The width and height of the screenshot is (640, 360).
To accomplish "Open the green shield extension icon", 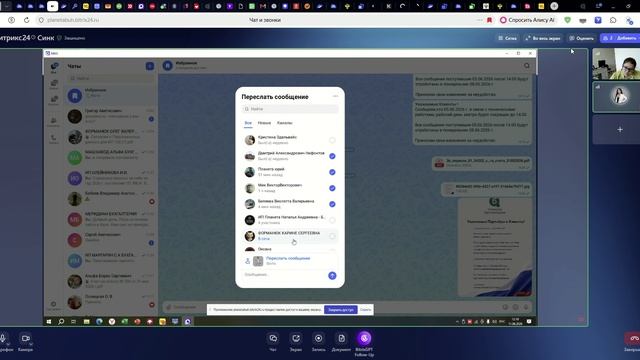I will [567, 20].
